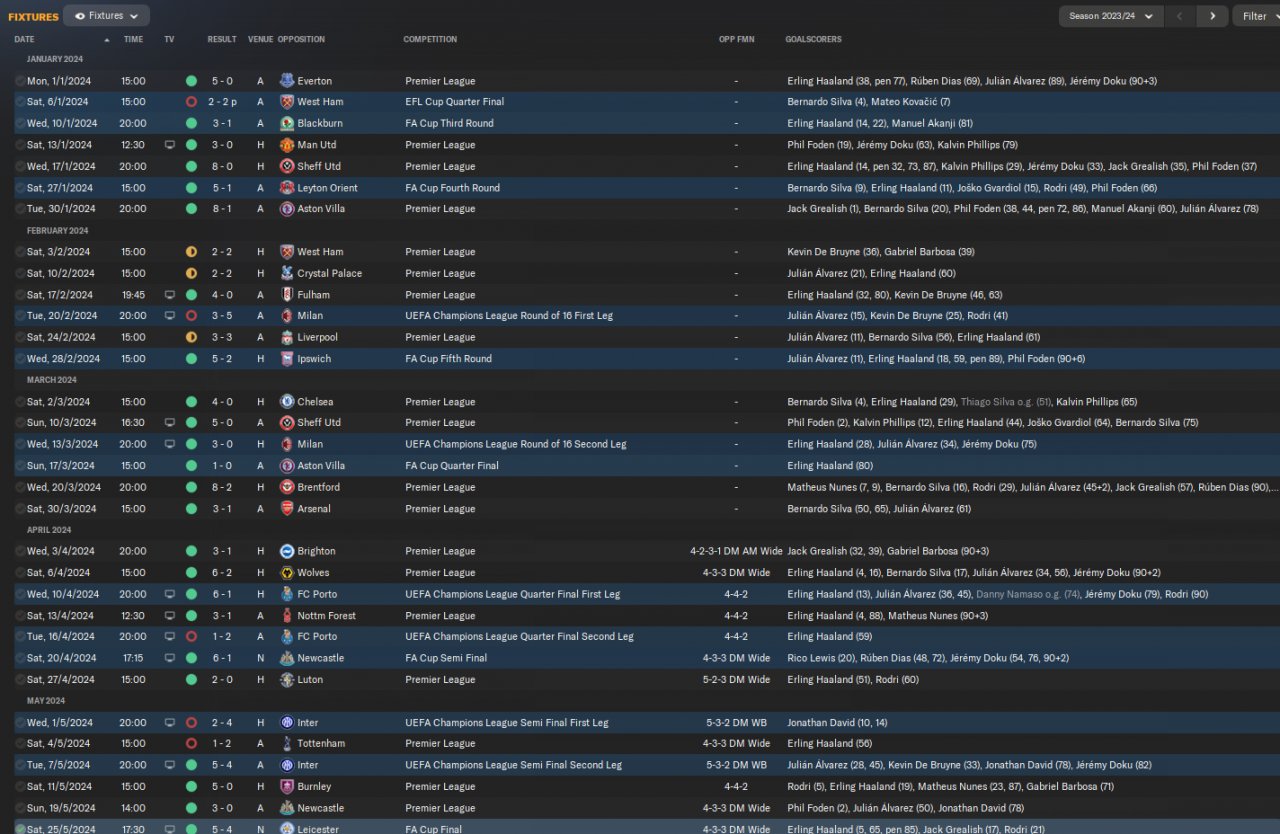Click the Crystal Palace club badge

click(x=287, y=273)
